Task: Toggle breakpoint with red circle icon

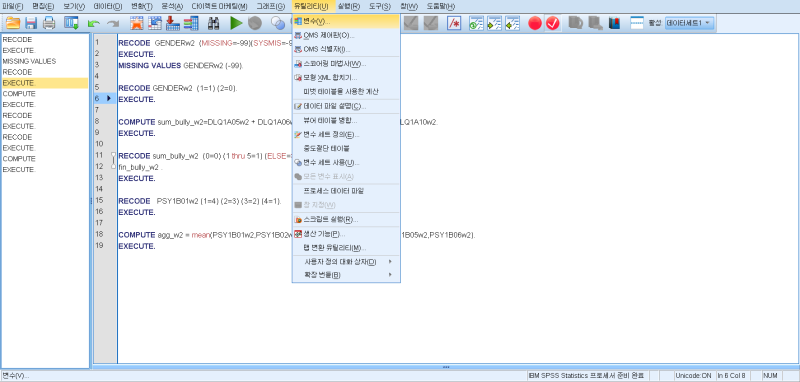Action: point(535,23)
